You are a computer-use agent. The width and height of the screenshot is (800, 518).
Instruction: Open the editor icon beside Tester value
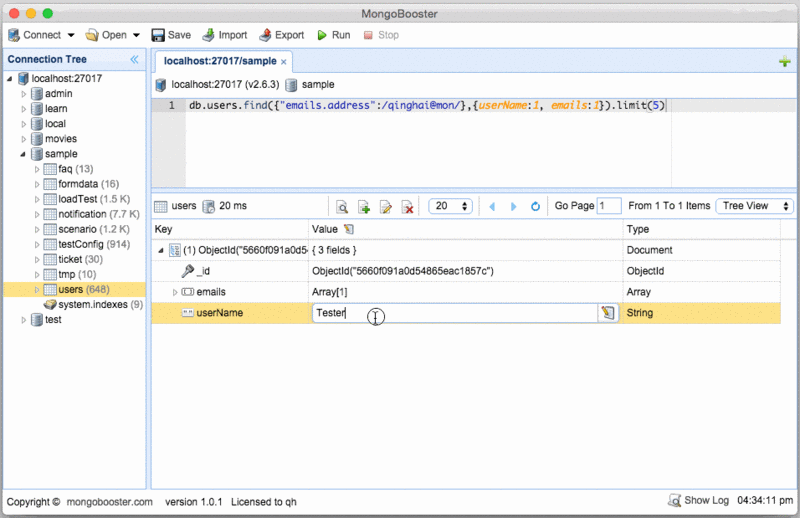coord(607,313)
